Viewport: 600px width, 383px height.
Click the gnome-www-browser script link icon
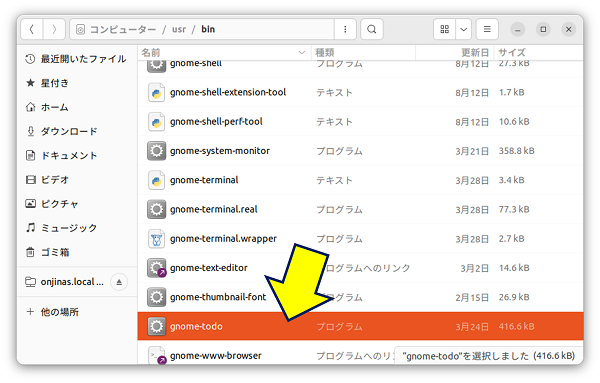[x=157, y=355]
